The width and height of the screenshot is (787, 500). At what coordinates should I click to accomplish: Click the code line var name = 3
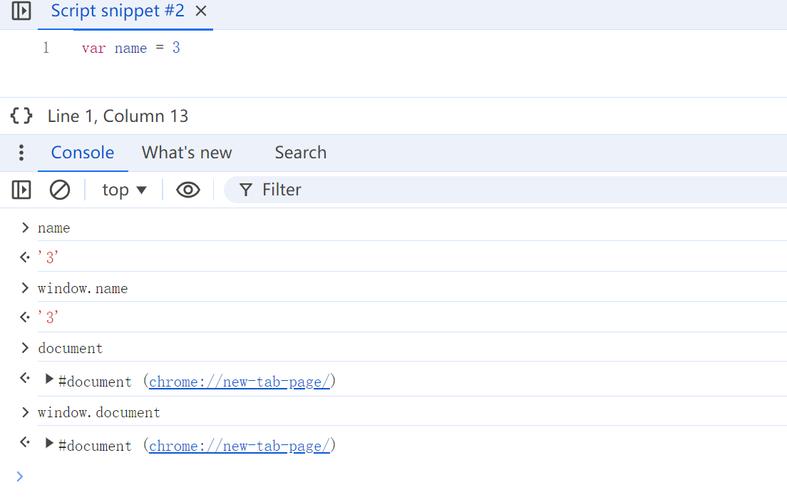[131, 48]
